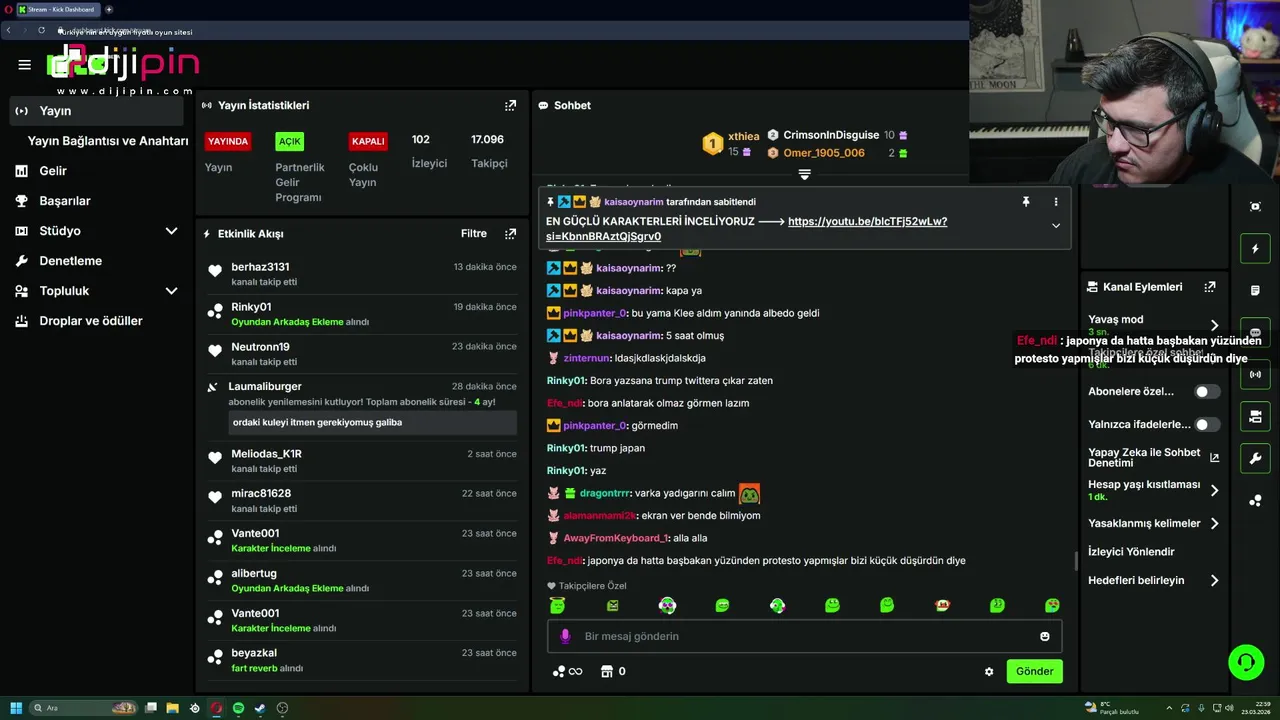Toggle the Yalnızca ifadelerle switch

coord(1207,425)
